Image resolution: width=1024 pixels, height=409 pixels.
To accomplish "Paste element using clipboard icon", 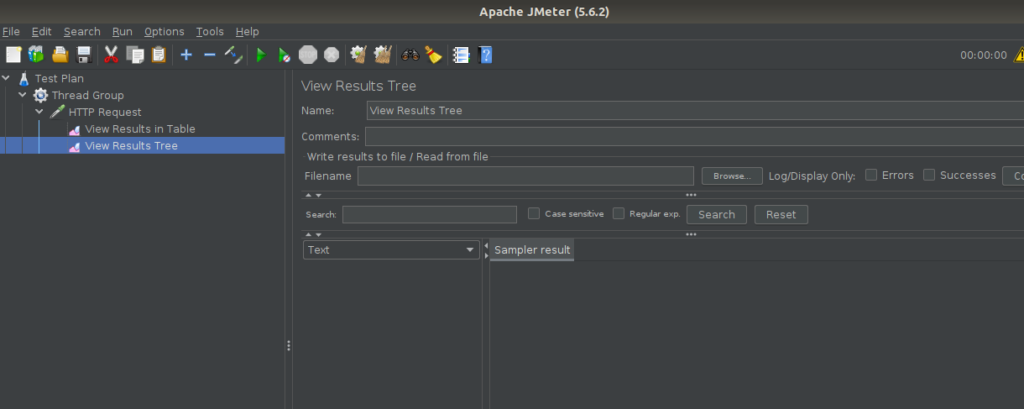I will tap(159, 55).
